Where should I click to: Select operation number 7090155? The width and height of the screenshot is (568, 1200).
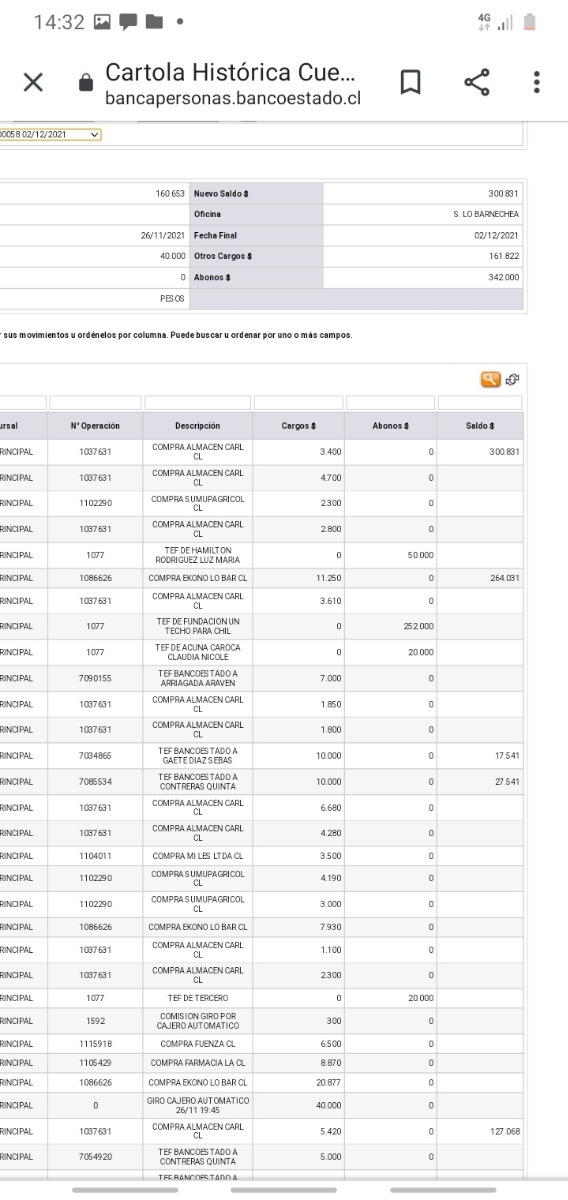point(95,677)
